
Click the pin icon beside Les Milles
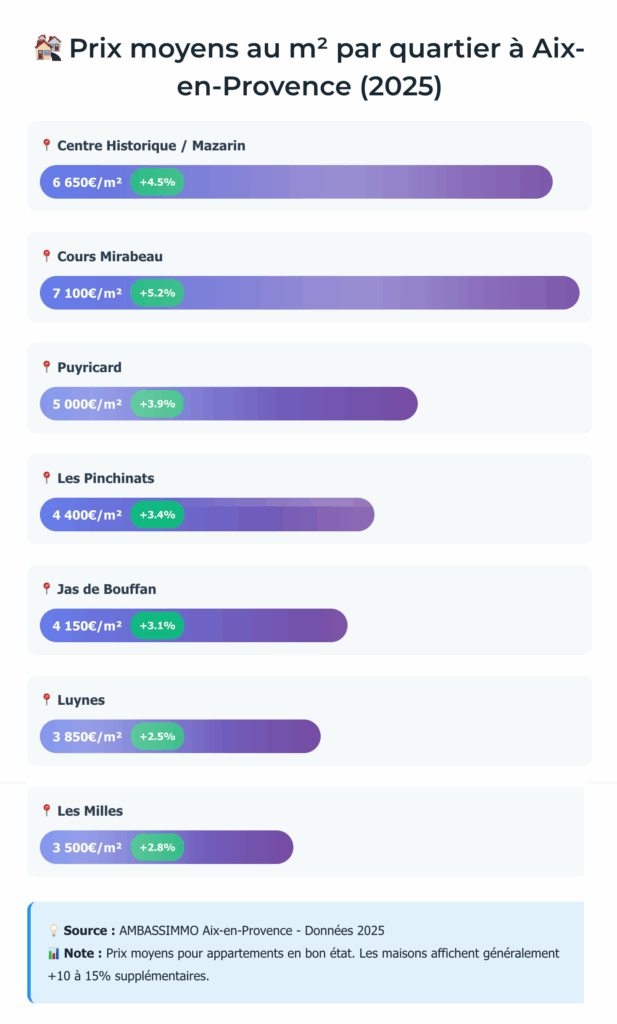point(46,810)
